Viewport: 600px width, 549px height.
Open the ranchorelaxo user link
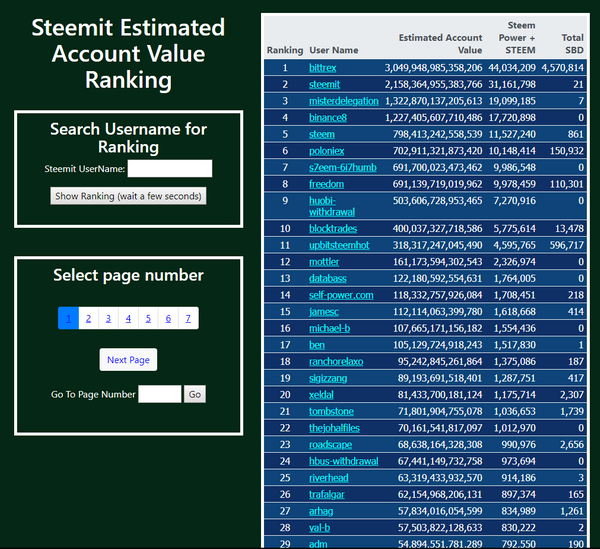pos(336,362)
